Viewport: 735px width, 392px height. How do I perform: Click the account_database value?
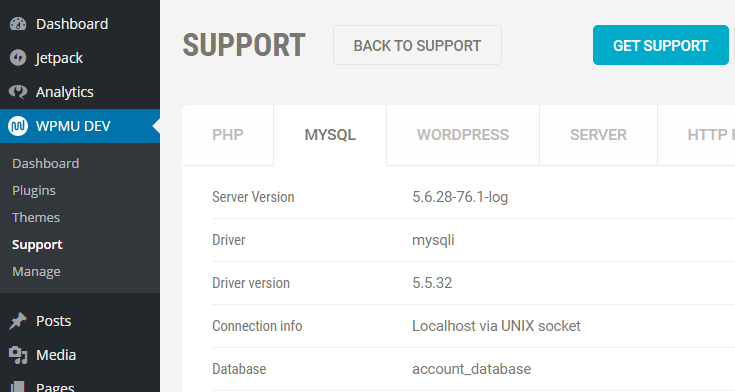coord(472,369)
